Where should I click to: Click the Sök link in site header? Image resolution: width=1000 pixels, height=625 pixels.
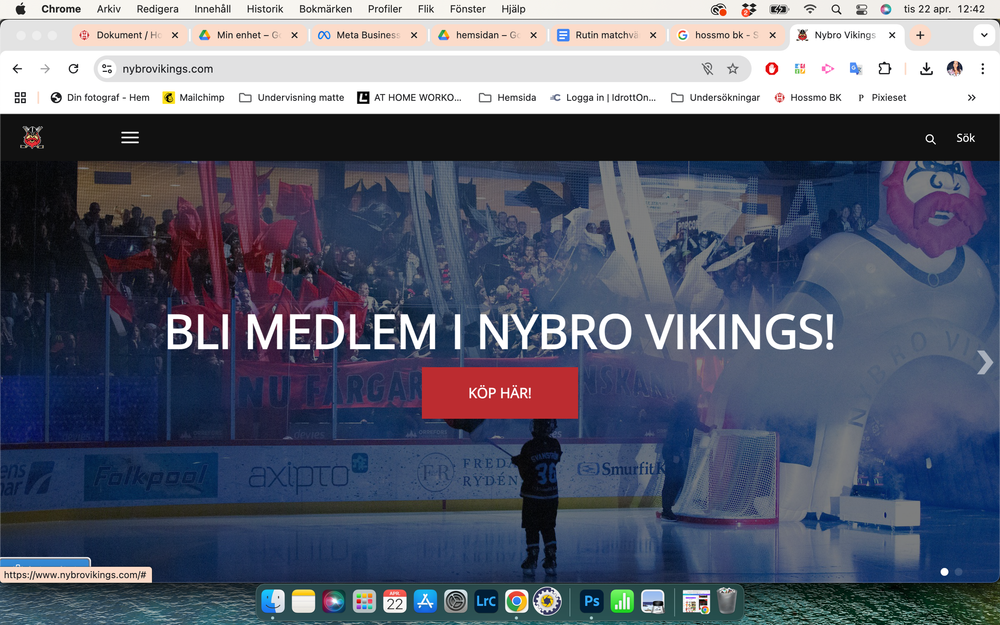[x=966, y=138]
